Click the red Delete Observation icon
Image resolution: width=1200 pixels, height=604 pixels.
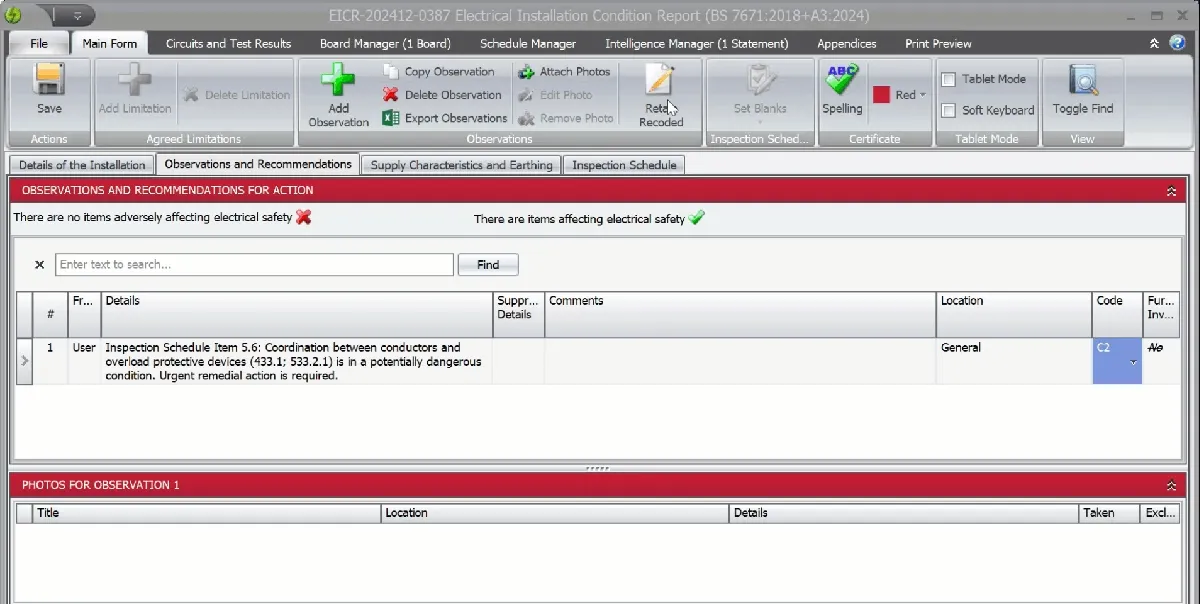pos(391,95)
